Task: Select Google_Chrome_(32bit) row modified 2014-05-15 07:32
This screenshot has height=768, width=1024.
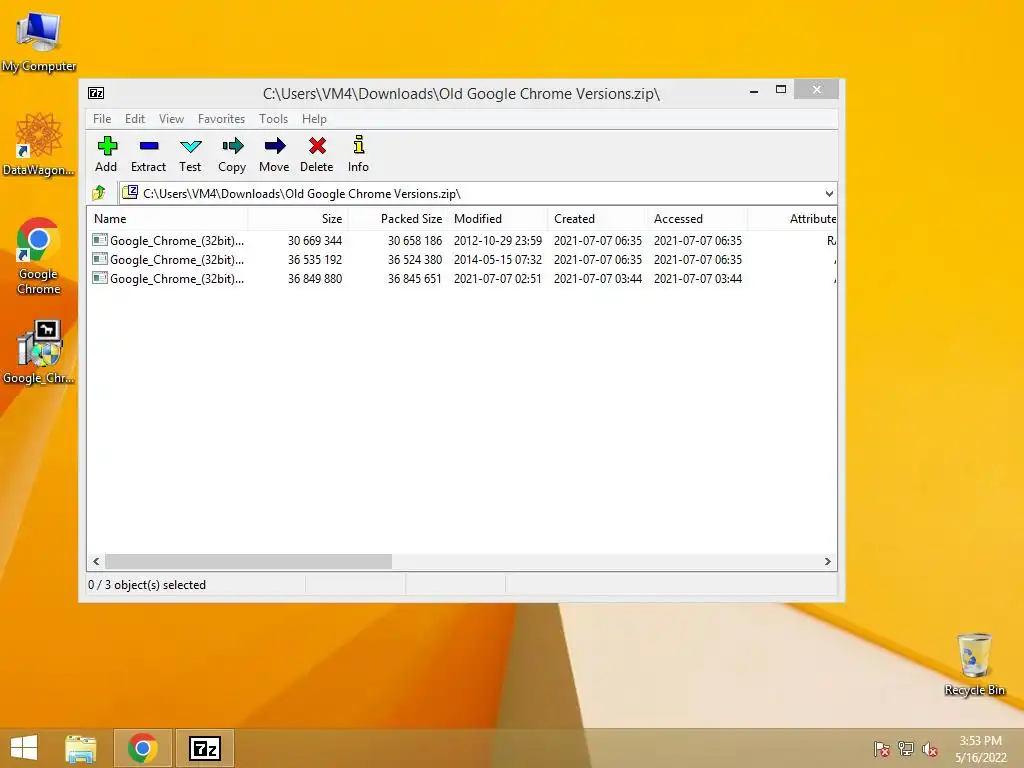Action: 462,259
